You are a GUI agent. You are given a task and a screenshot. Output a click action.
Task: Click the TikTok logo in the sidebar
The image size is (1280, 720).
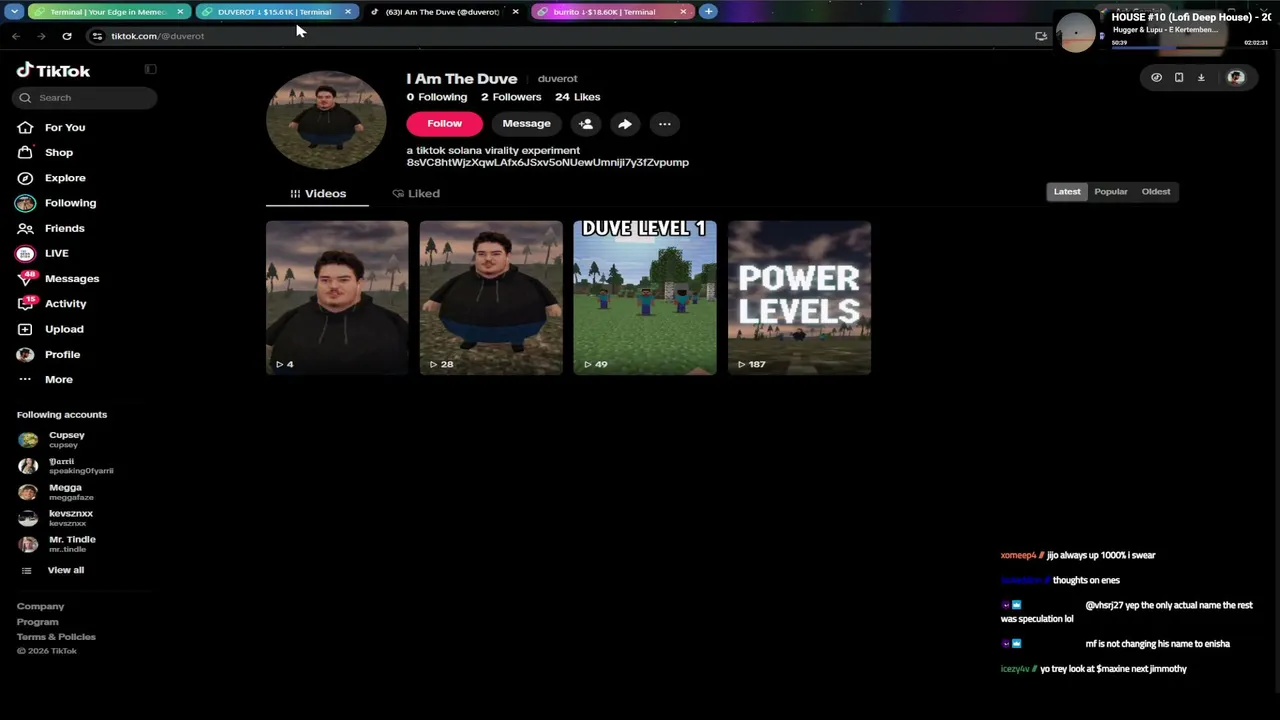coord(53,71)
